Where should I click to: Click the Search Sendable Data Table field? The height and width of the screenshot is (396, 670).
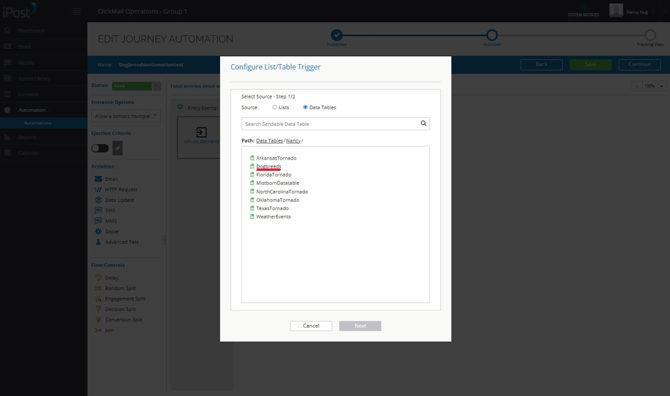(335, 124)
